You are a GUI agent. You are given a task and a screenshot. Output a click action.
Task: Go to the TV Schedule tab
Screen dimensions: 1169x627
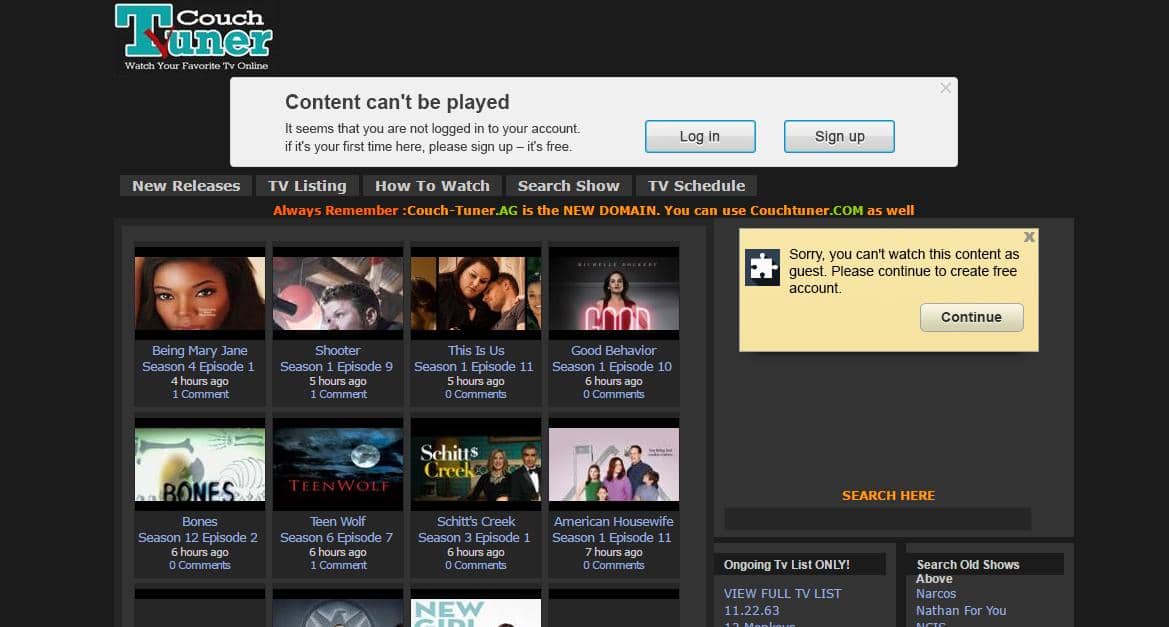coord(696,186)
